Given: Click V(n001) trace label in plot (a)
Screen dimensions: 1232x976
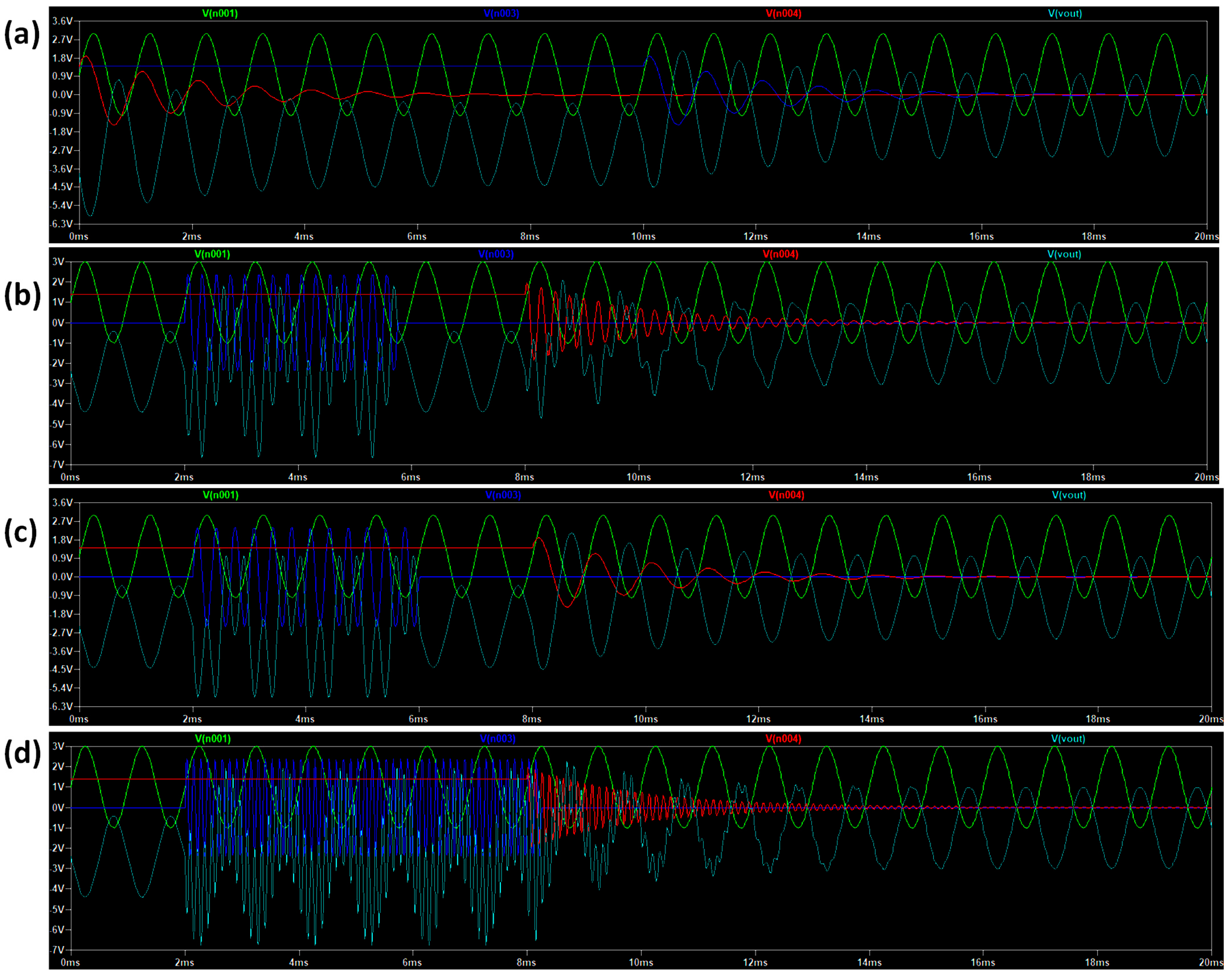Looking at the screenshot, I should tap(220, 13).
